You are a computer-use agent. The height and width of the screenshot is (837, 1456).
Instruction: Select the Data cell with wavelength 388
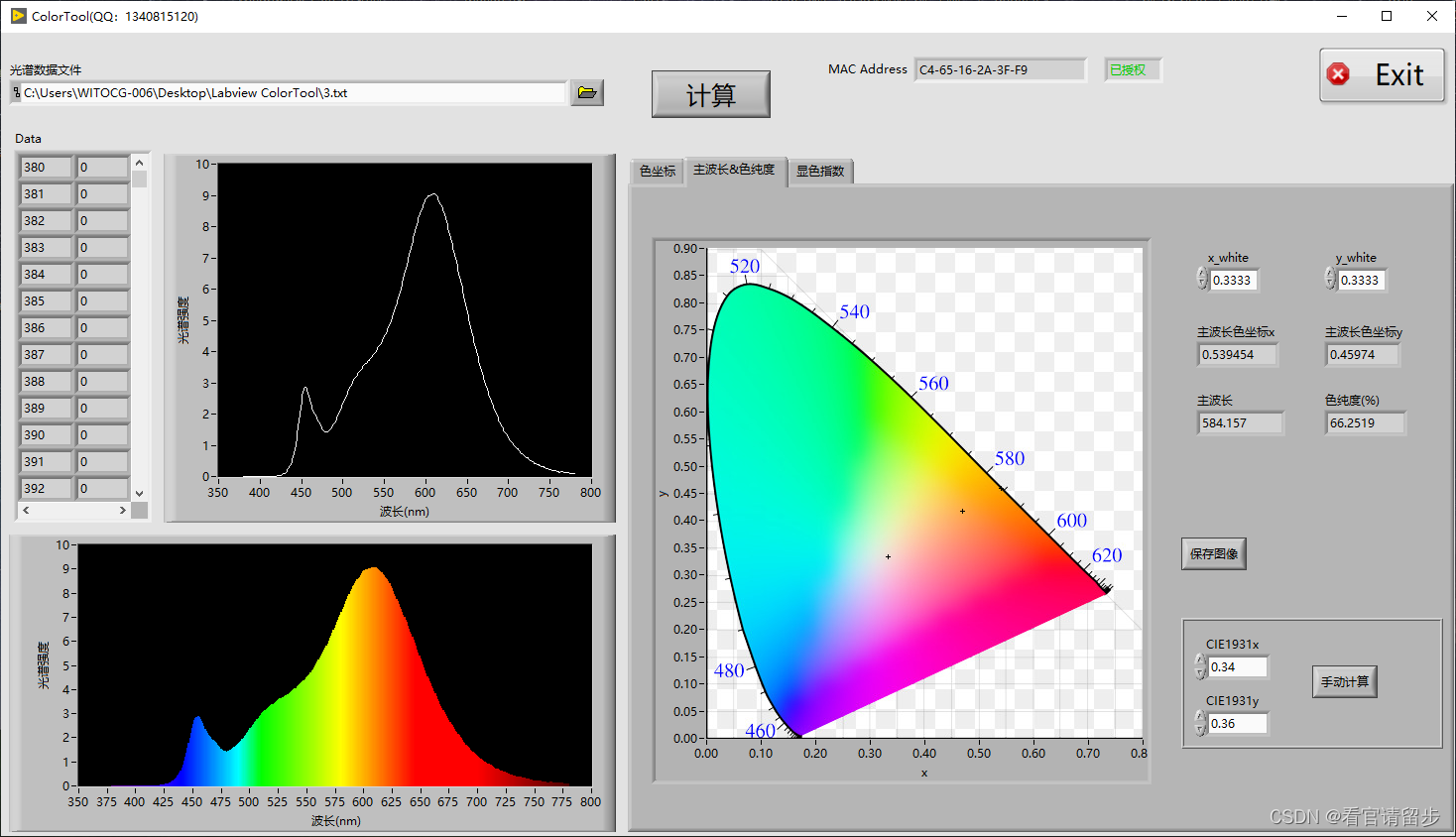(46, 382)
